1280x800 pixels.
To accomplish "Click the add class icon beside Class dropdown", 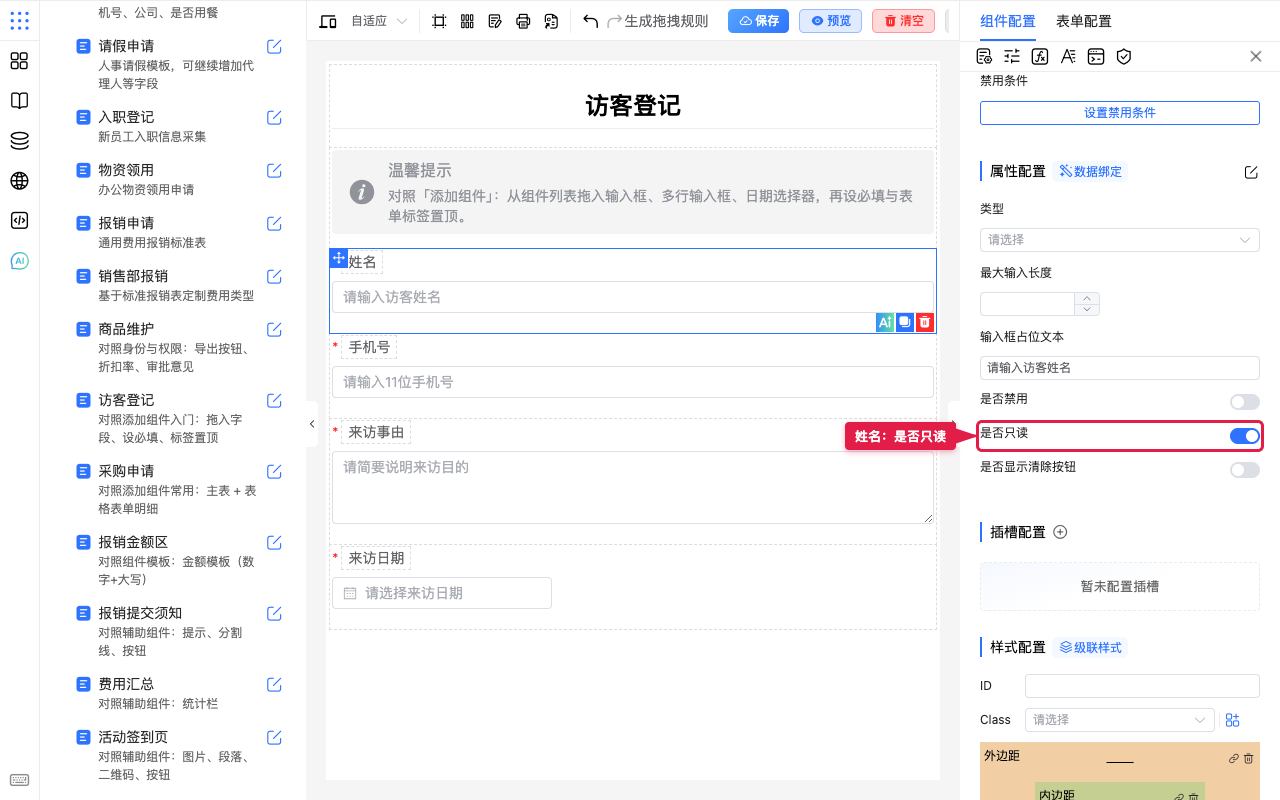I will (x=1232, y=720).
